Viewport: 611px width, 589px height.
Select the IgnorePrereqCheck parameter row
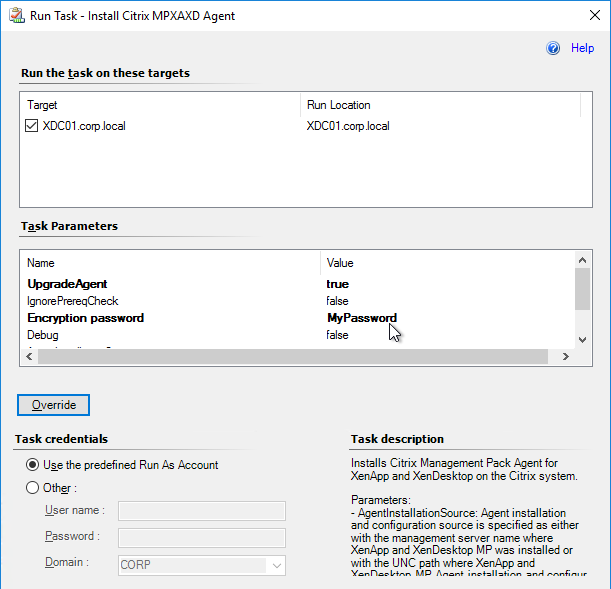click(x=73, y=301)
